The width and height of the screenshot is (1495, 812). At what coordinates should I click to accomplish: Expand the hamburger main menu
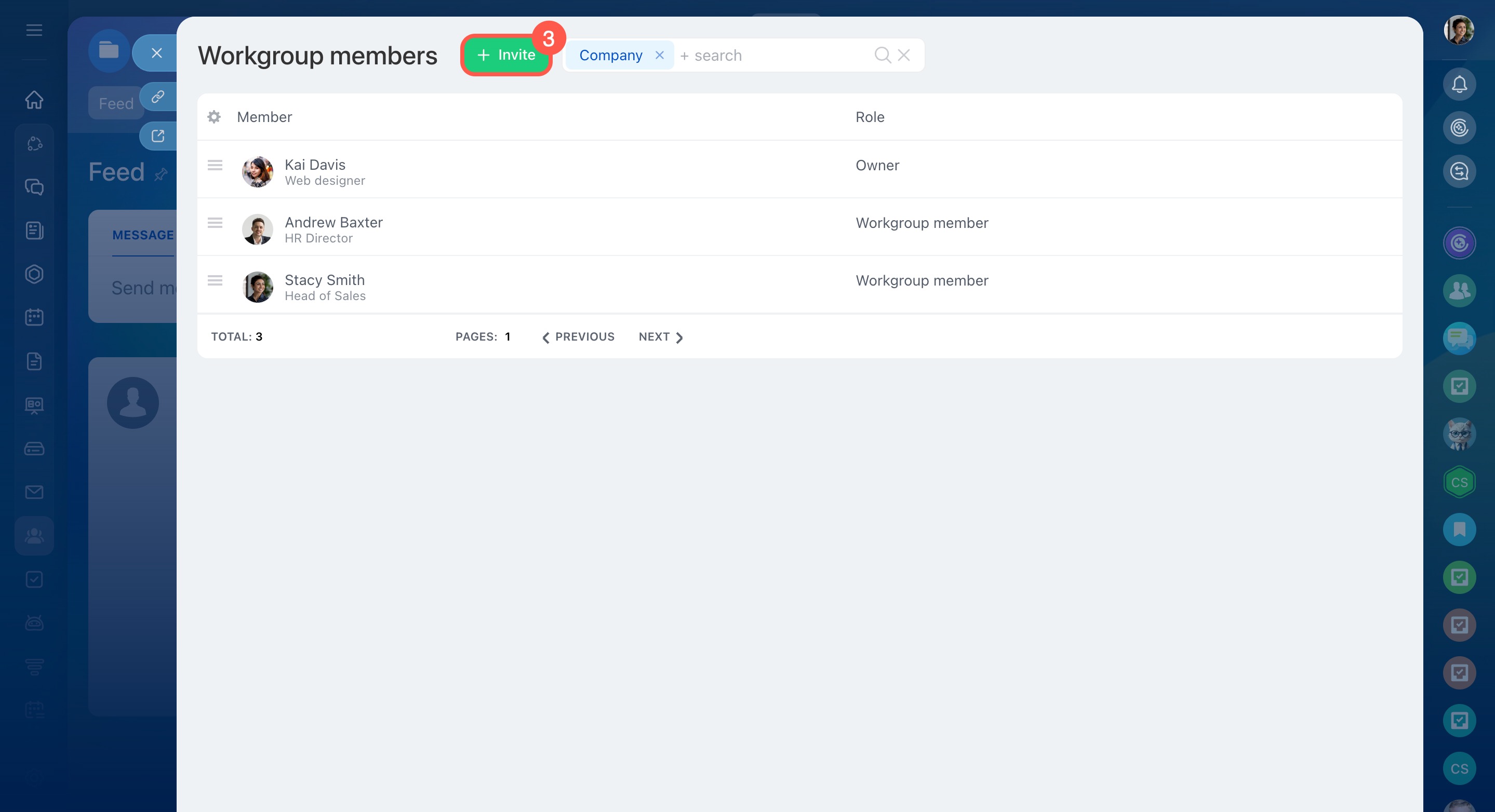(34, 30)
